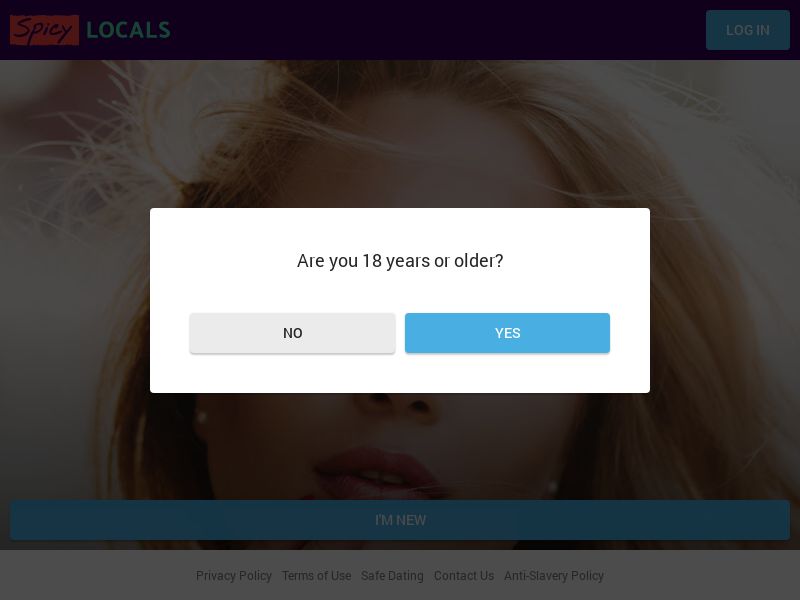Click the age verification question text
Image resolution: width=800 pixels, height=600 pixels.
coord(400,261)
